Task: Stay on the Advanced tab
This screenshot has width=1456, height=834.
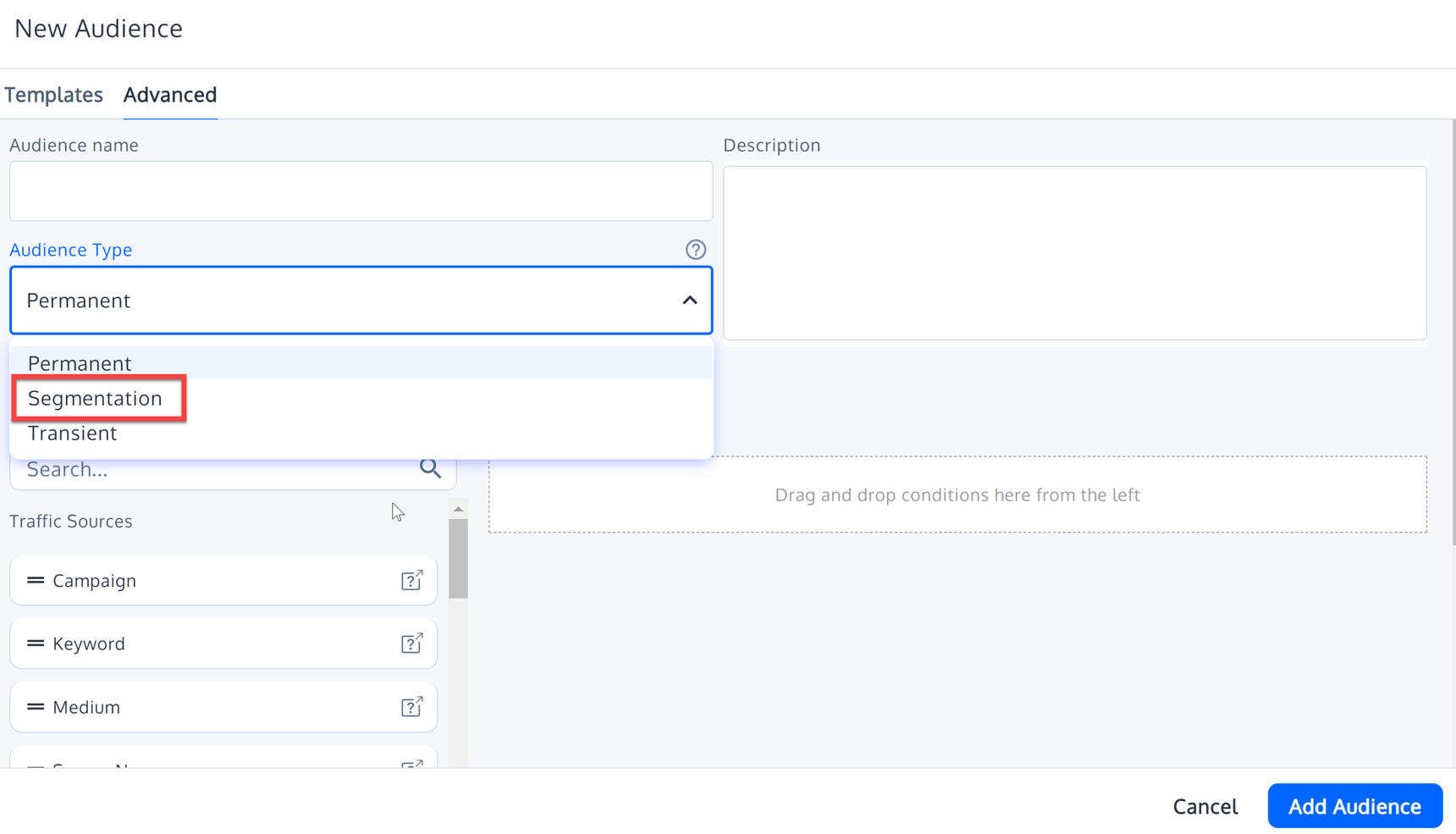Action: 169,95
